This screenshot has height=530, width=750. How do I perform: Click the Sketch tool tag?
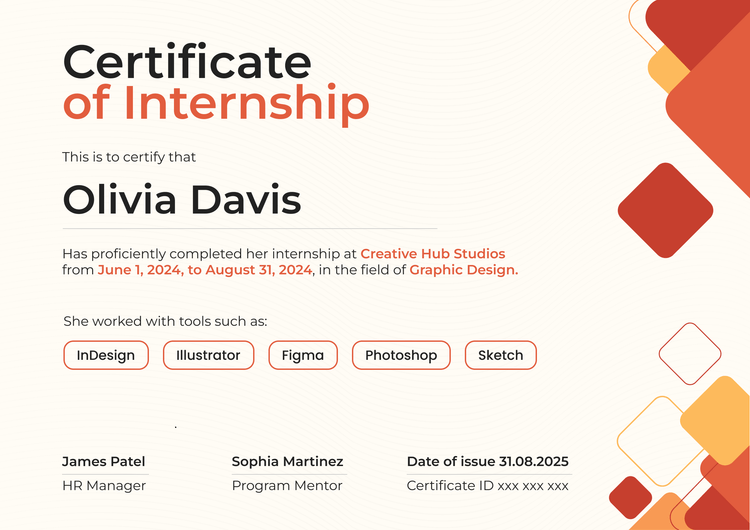[x=500, y=355]
